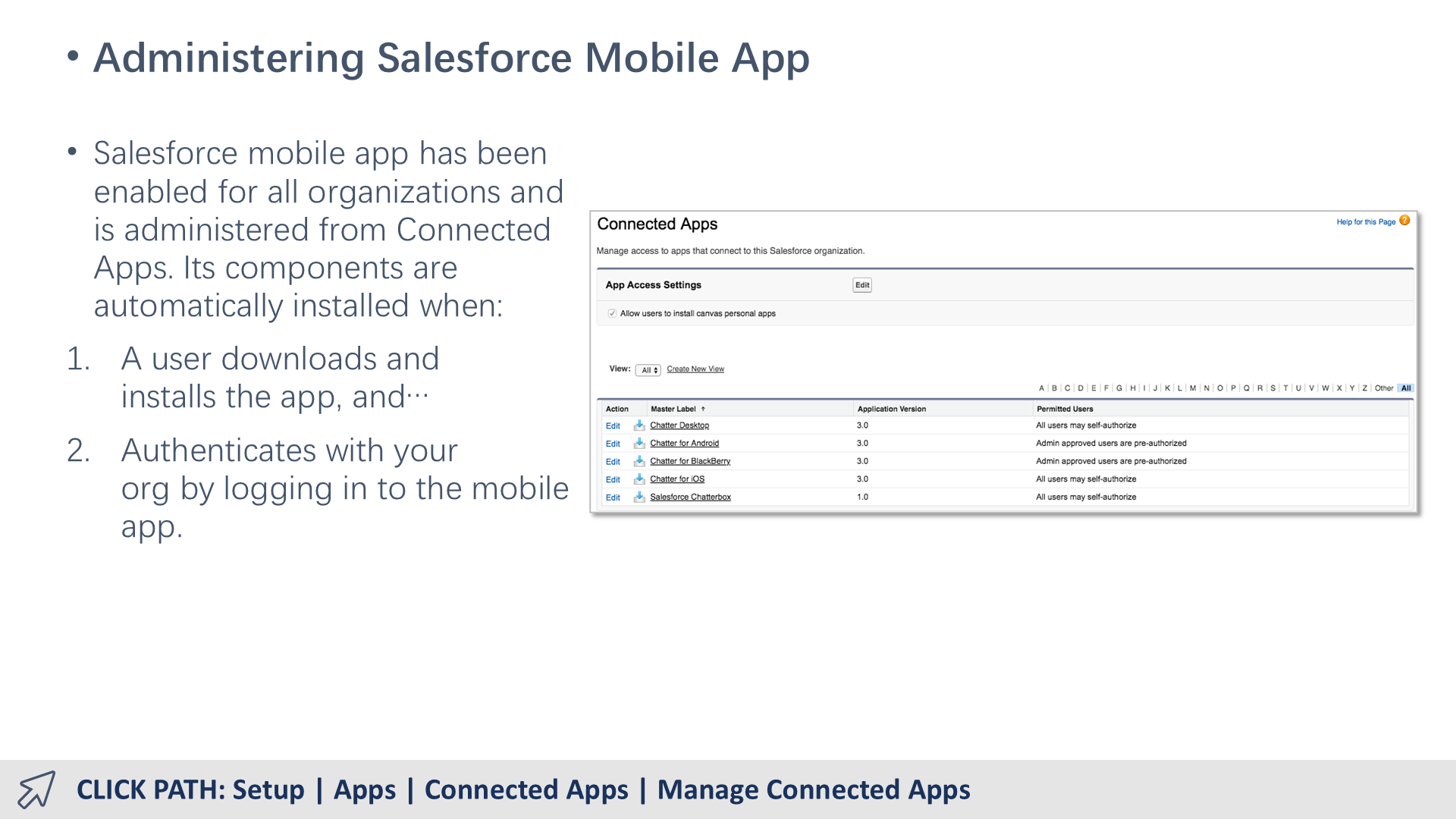This screenshot has height=819, width=1456.
Task: Click Edit for Chatter for Android row
Action: 613,444
